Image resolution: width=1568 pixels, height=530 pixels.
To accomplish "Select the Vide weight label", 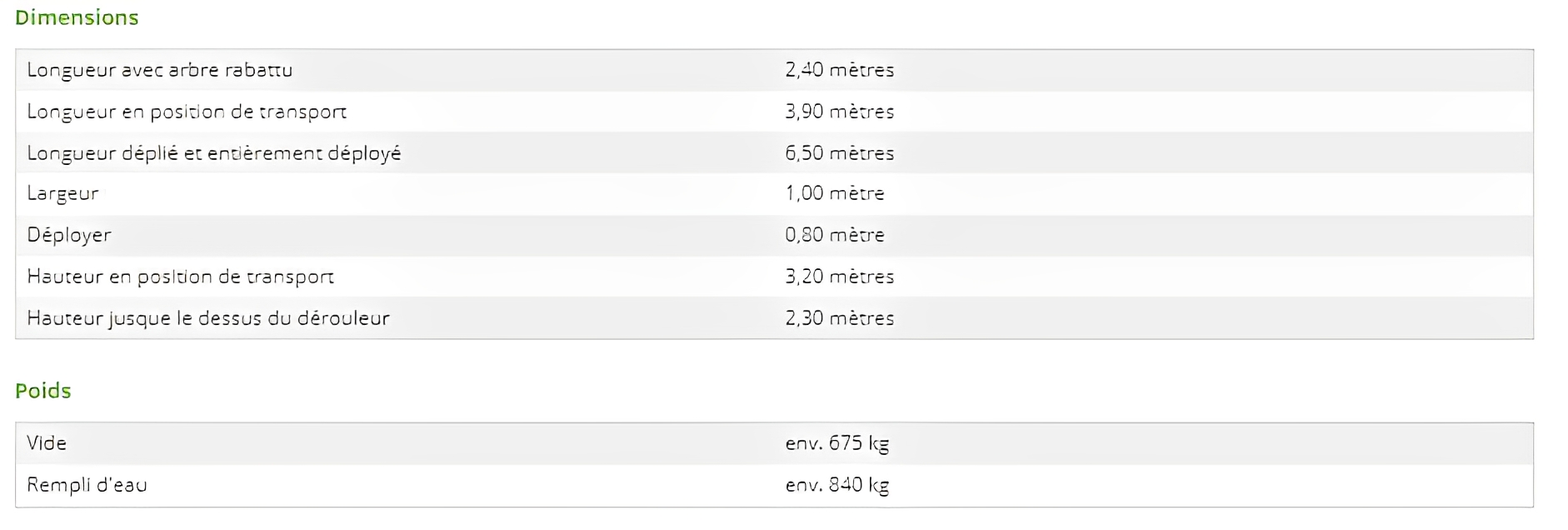I will click(x=47, y=443).
